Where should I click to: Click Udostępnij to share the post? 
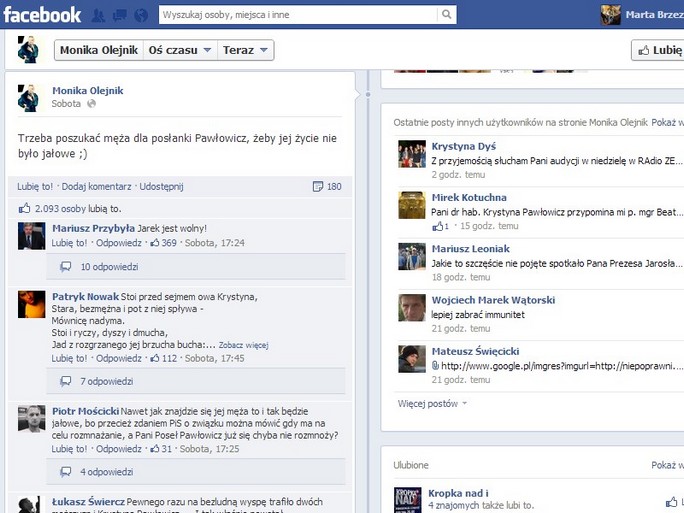161,187
